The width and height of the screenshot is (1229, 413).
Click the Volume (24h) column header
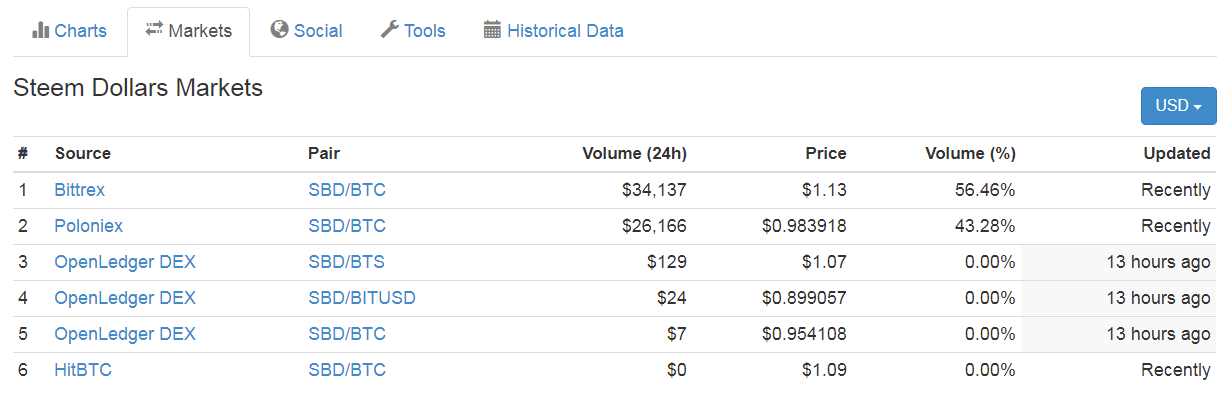(x=634, y=154)
